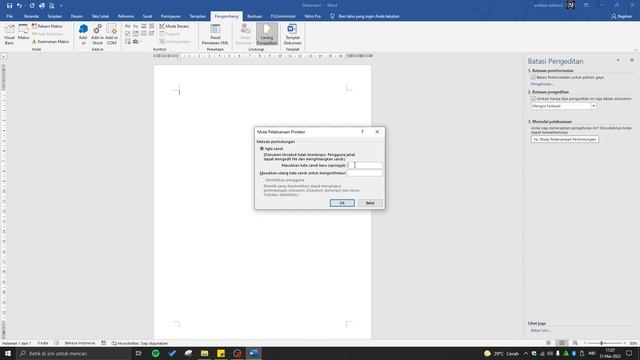Open Sticky Notes yellow taskbar icon
This screenshot has width=640, height=360.
click(221, 353)
